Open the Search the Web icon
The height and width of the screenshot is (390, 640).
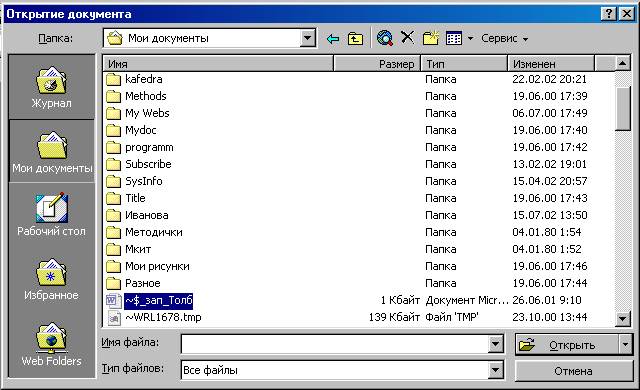click(384, 38)
